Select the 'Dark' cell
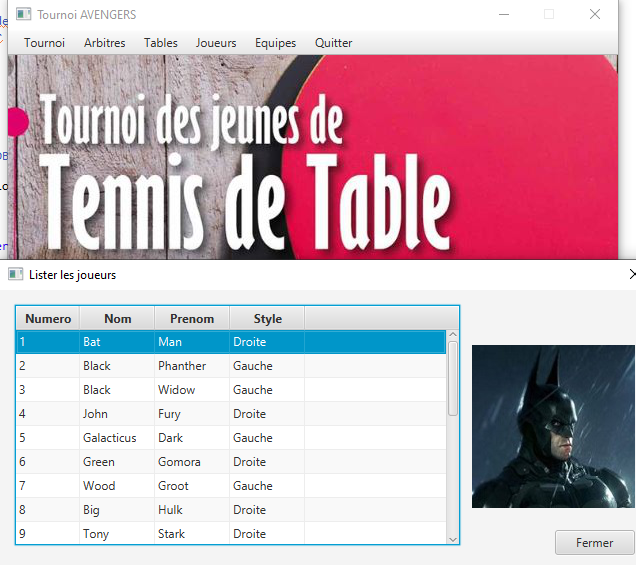This screenshot has width=636, height=565. click(x=192, y=438)
